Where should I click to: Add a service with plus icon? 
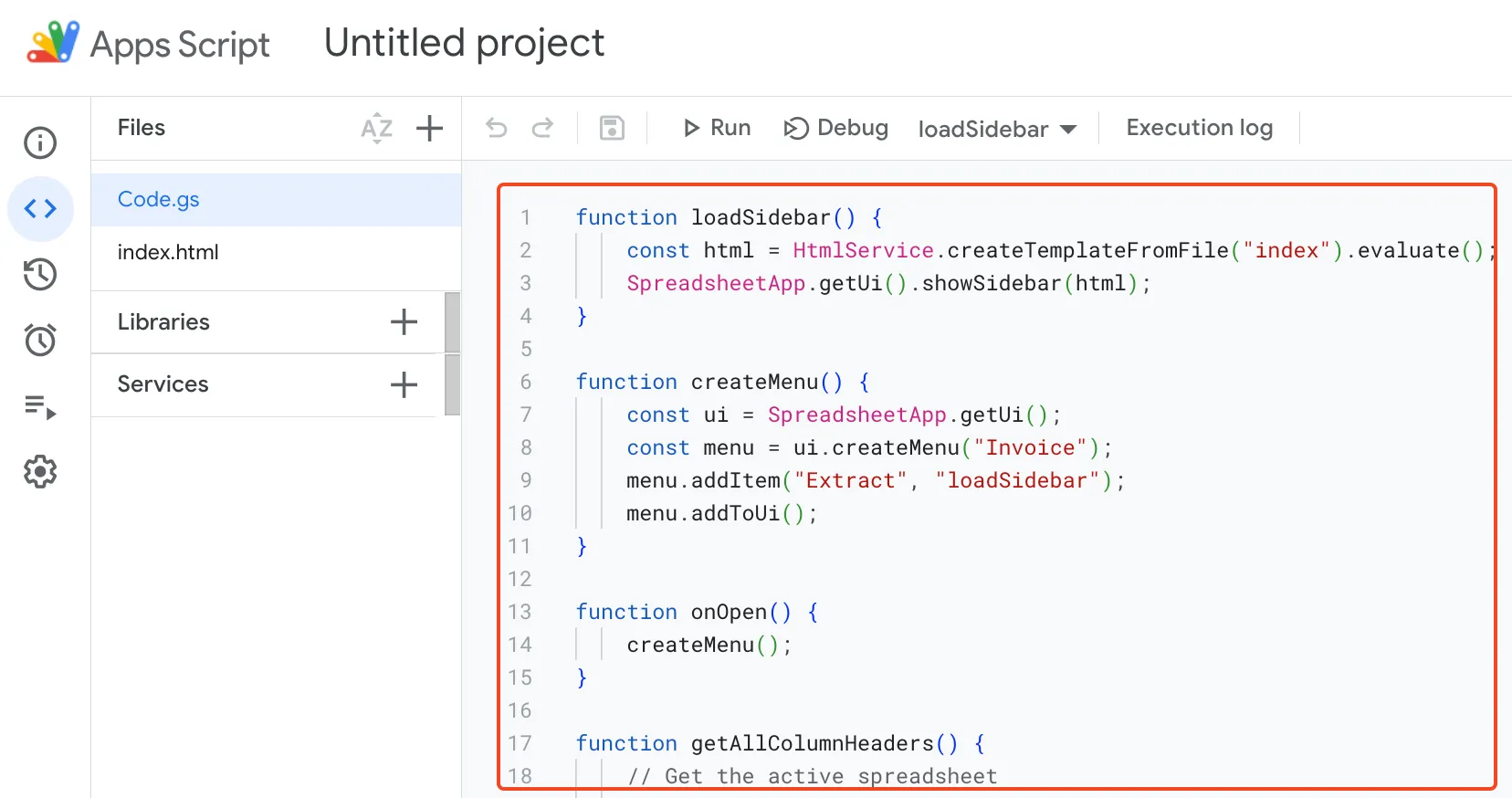coord(404,385)
